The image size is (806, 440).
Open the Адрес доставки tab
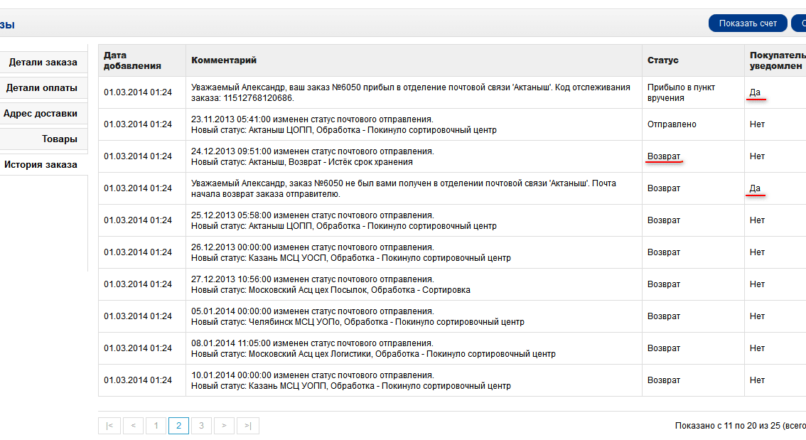point(43,114)
